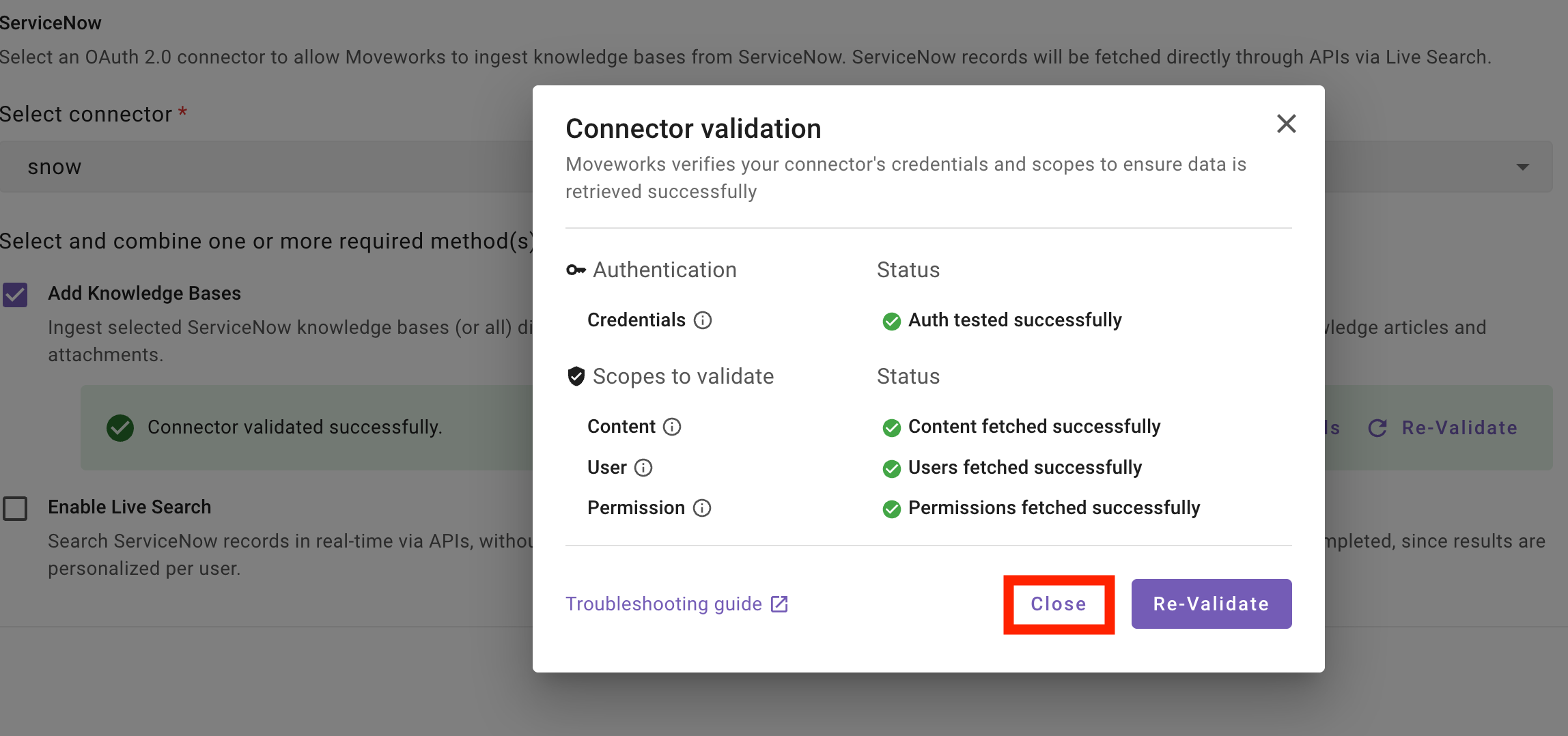Click the background Re-Validate link
The width and height of the screenshot is (1568, 736).
(1459, 428)
